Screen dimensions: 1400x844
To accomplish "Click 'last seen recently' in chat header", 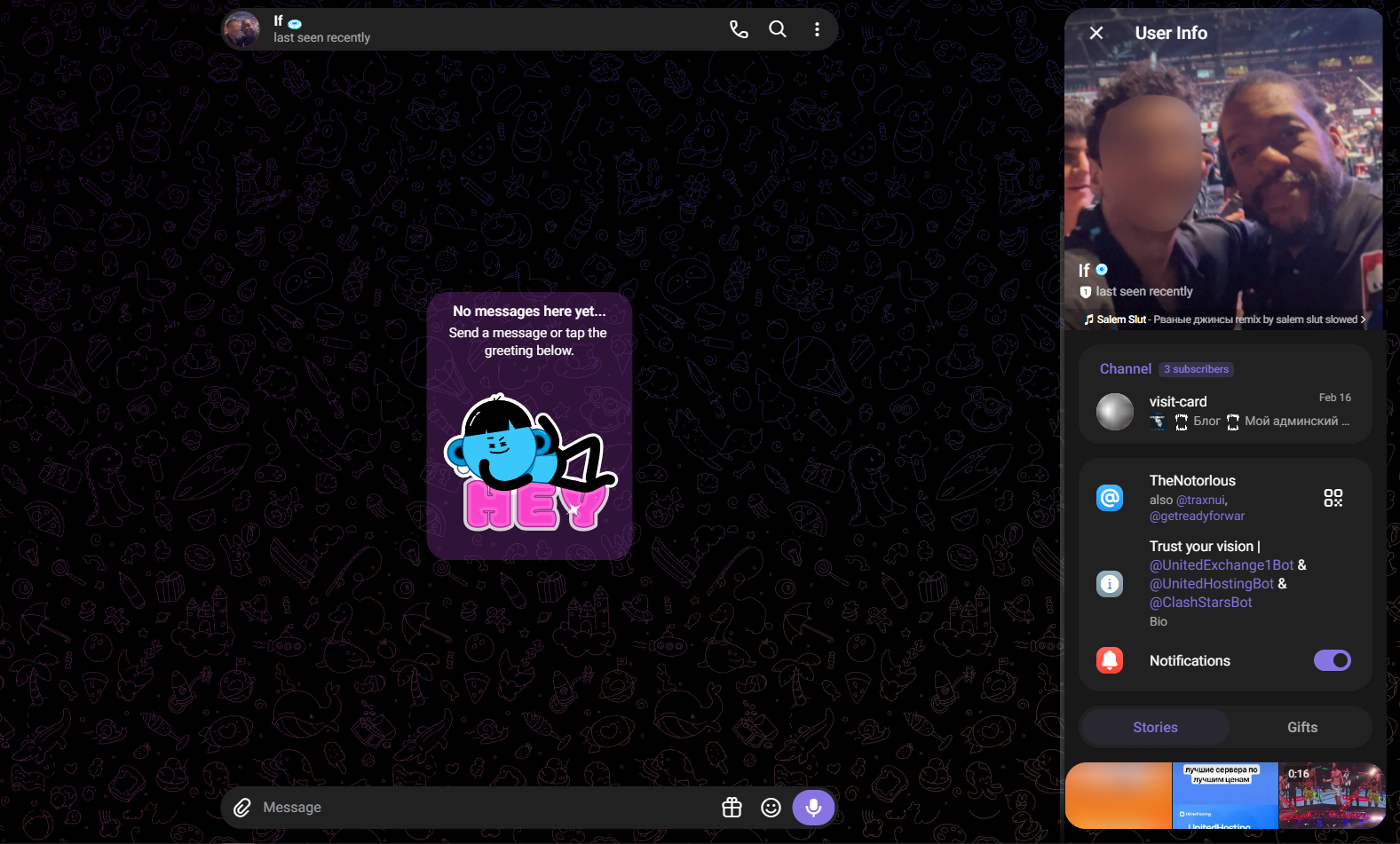I will point(321,37).
